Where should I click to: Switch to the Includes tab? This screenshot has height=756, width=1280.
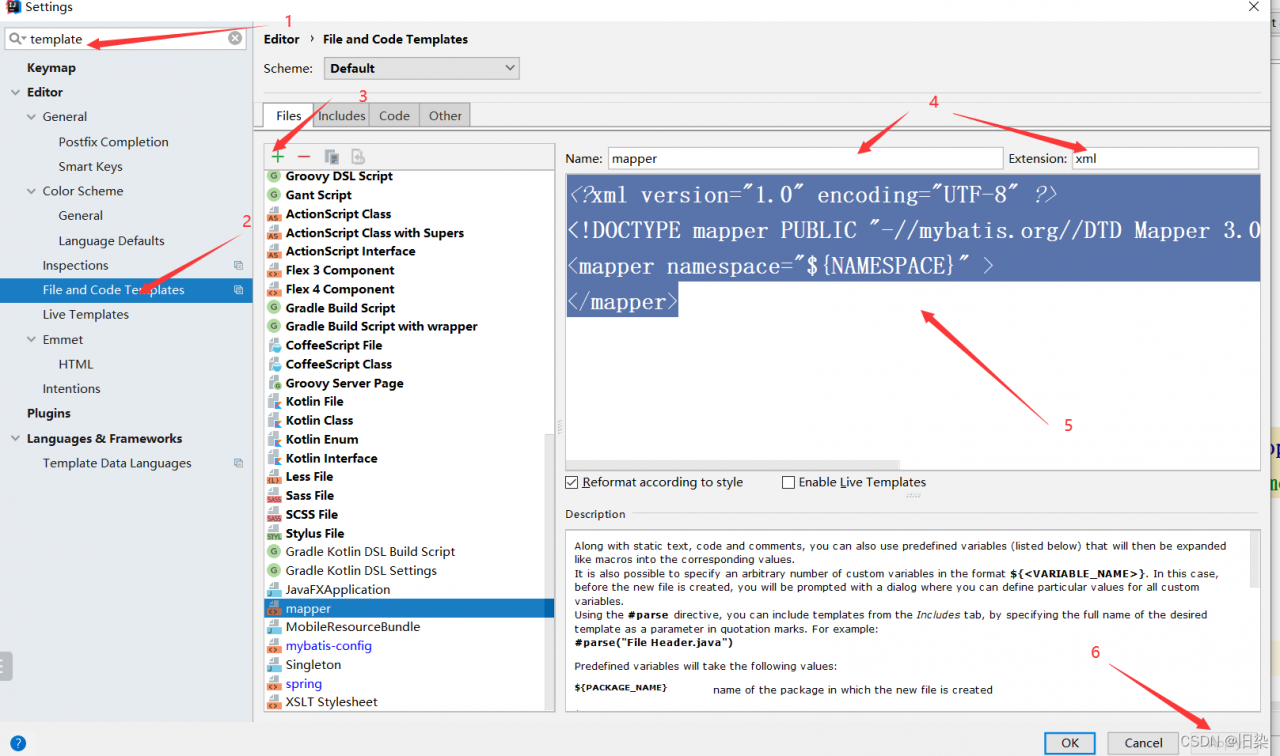tap(342, 115)
